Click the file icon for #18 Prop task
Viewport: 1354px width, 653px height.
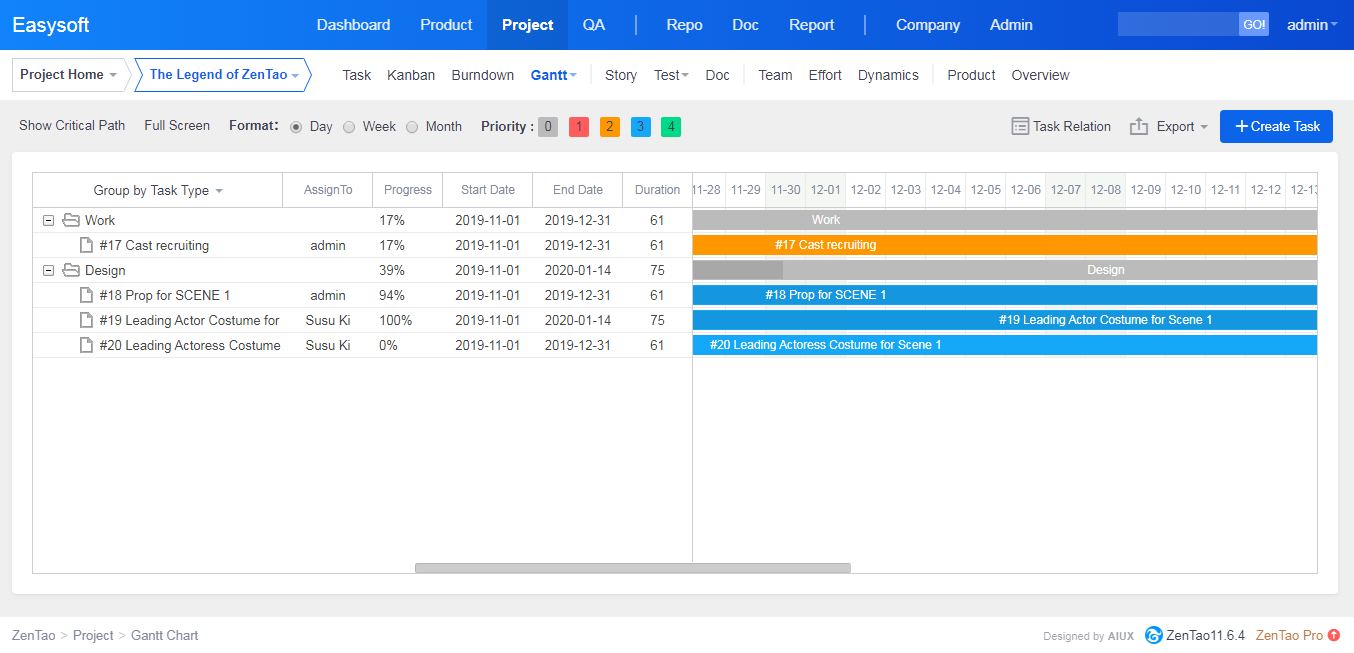[x=86, y=295]
